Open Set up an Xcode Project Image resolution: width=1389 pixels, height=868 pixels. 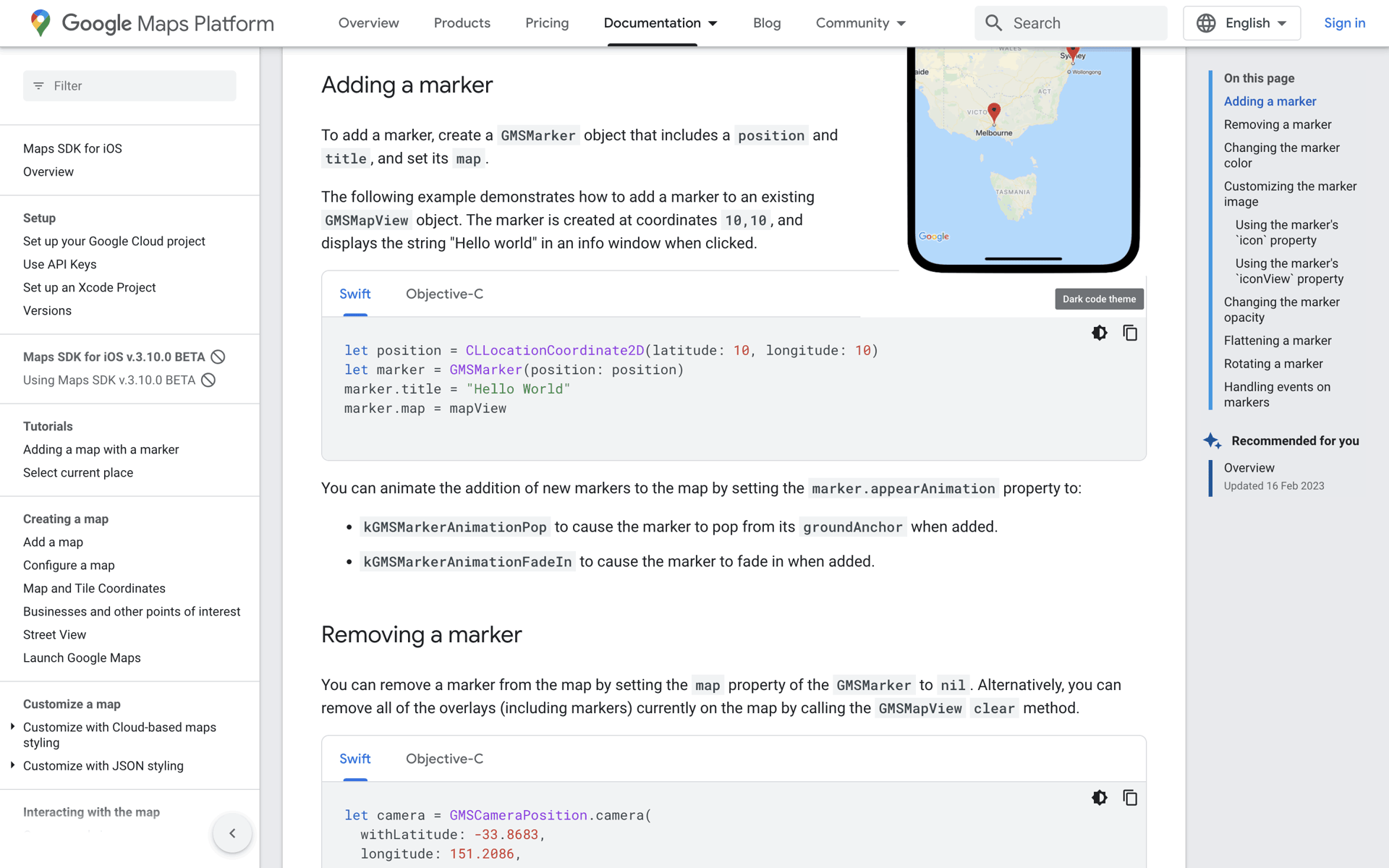click(x=89, y=287)
